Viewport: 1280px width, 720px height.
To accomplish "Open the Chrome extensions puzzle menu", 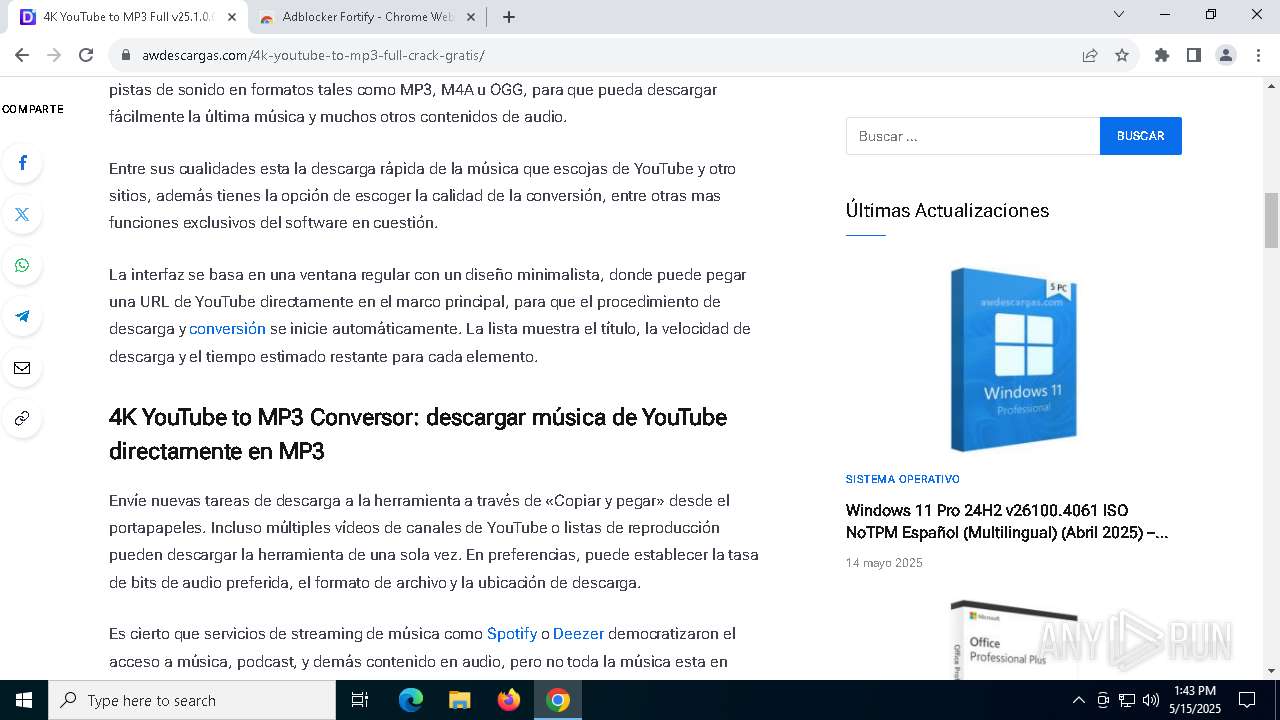I will (x=1162, y=55).
